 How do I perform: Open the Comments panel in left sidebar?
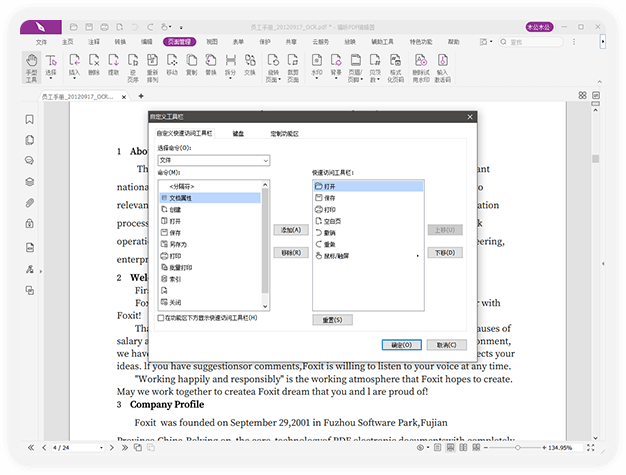(30, 161)
